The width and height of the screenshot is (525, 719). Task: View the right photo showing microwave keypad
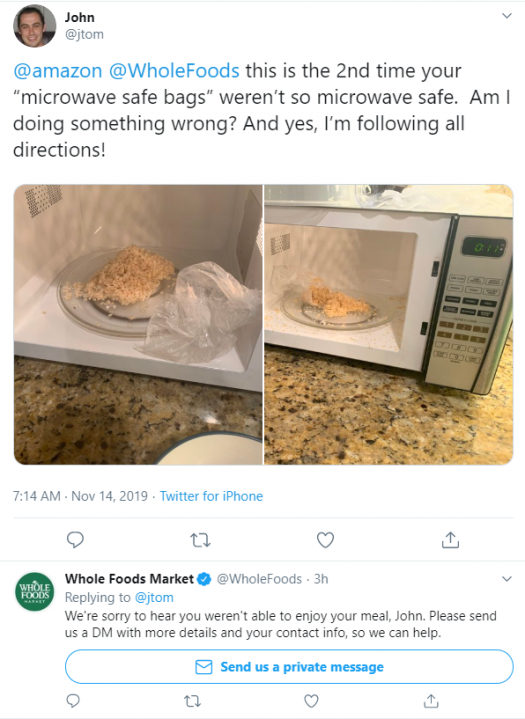[389, 325]
